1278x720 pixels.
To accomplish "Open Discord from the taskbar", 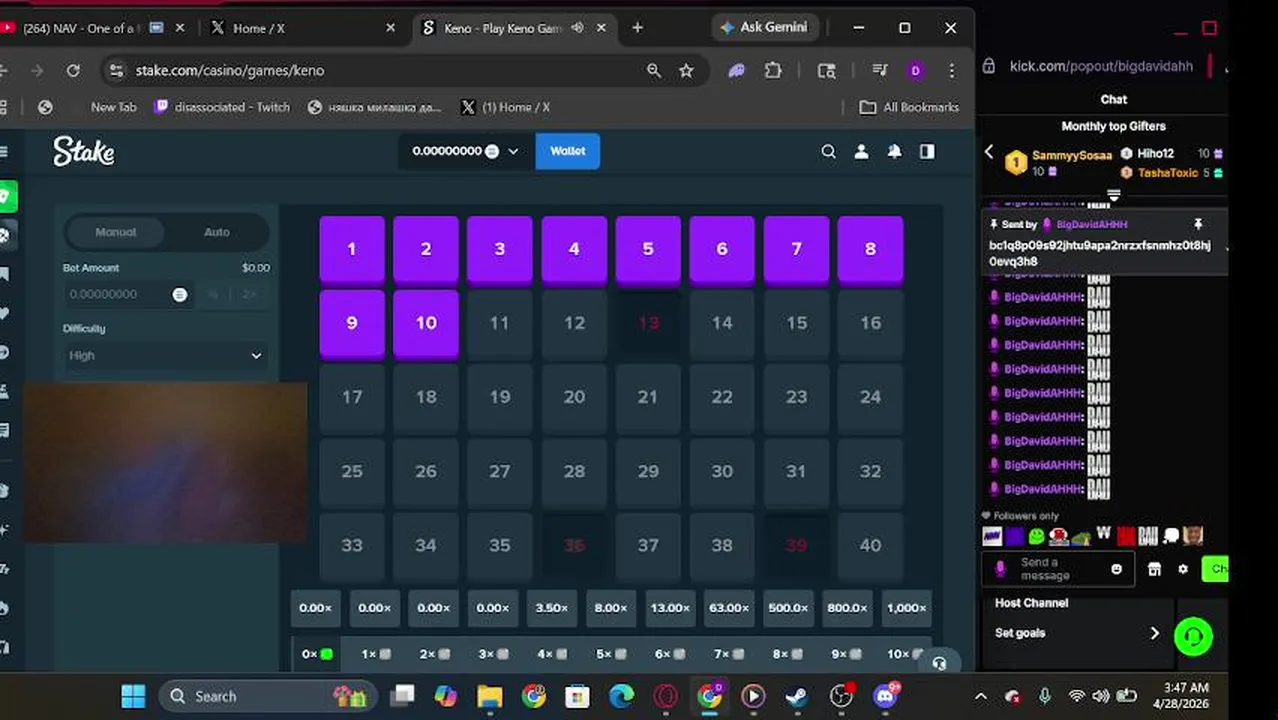I will pyautogui.click(x=885, y=696).
